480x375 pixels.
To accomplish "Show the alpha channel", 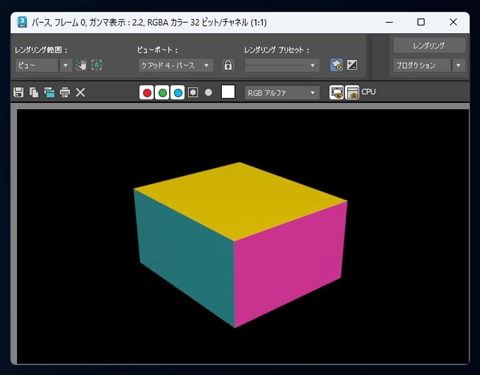I will coord(193,92).
